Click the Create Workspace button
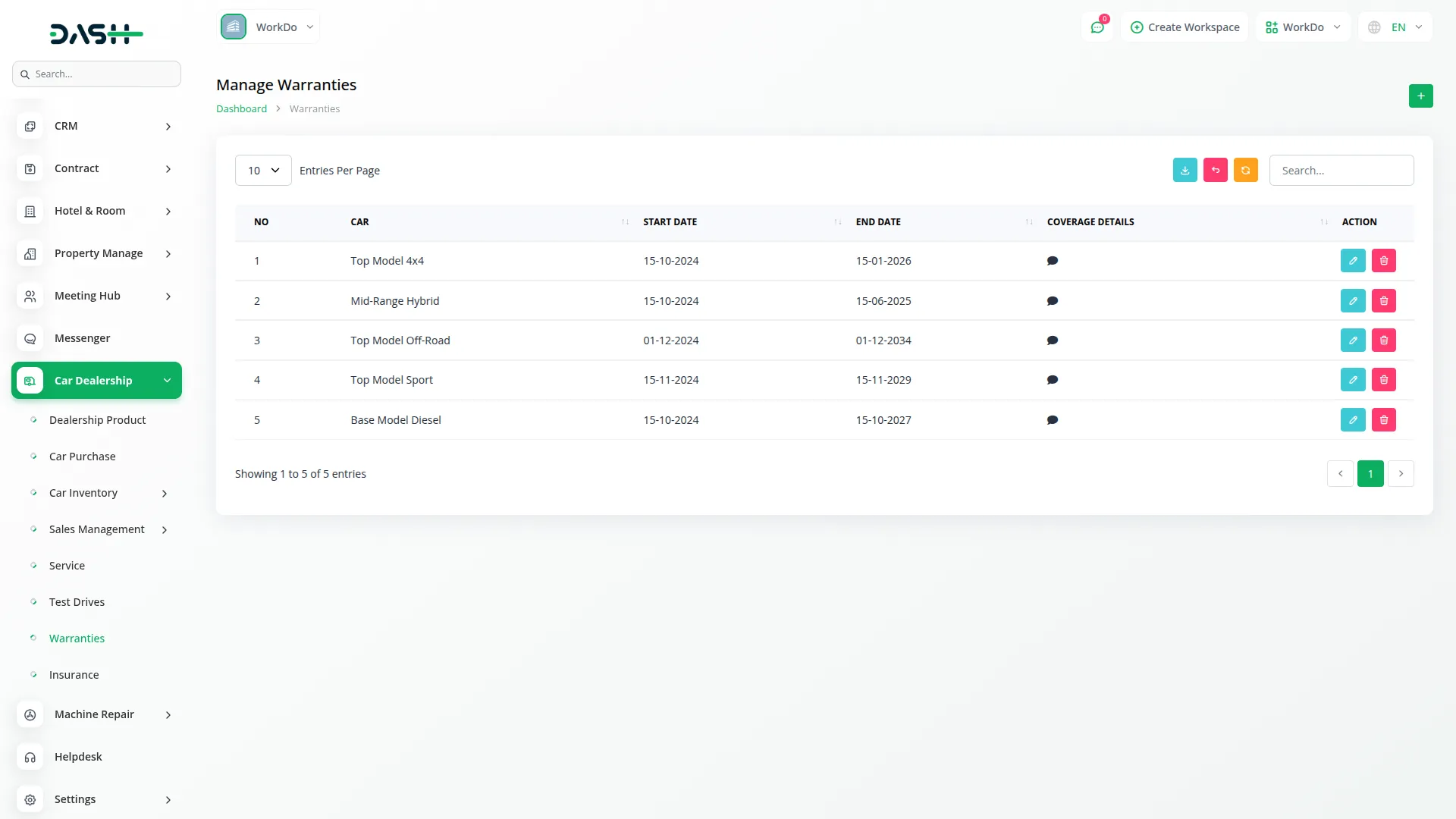Screen dimensions: 1456x819 [x=1185, y=27]
